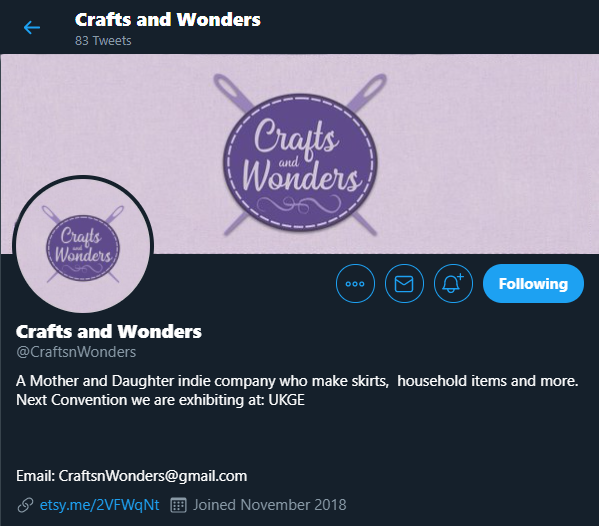Click the 83 Tweets count
This screenshot has height=526, width=599.
coord(103,40)
